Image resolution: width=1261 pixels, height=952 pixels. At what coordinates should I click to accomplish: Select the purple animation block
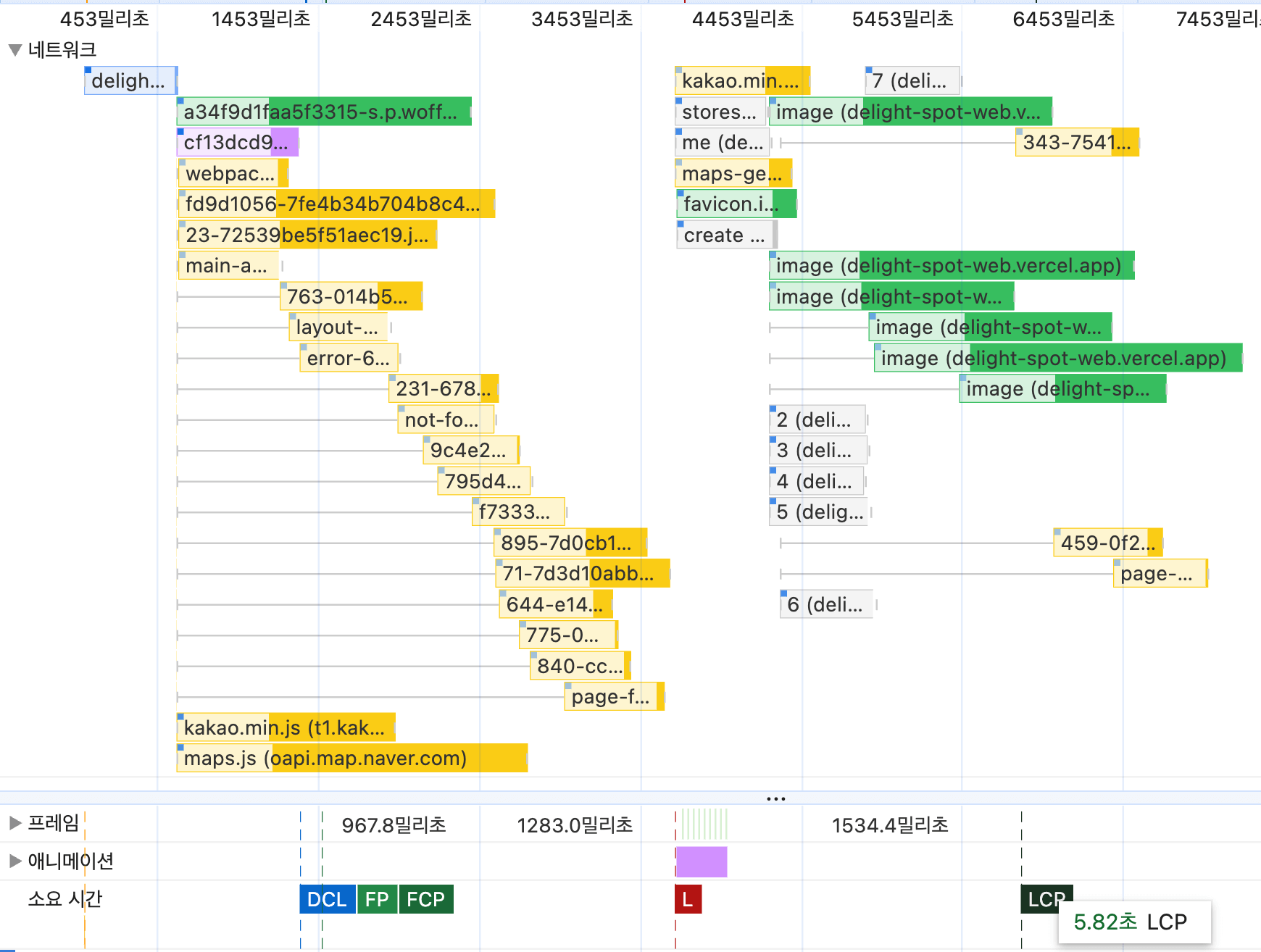pos(701,861)
